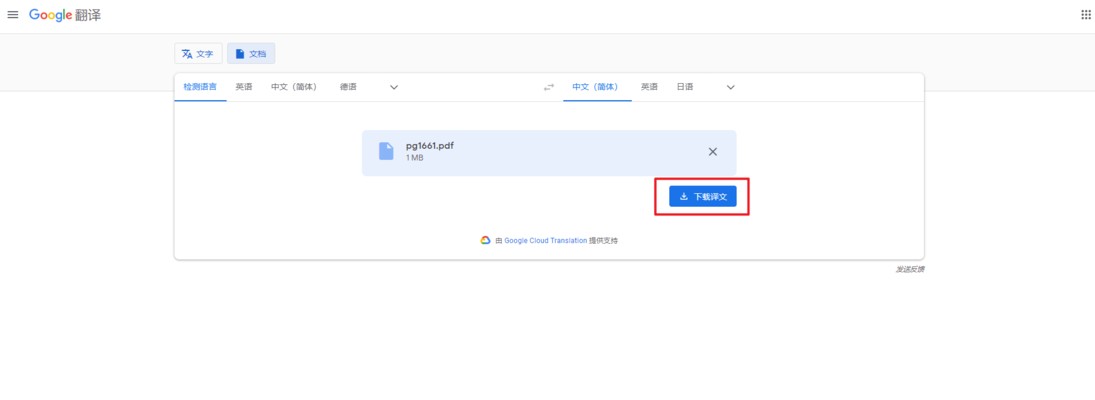Switch to the 文字 text mode
Image resolution: width=1095 pixels, height=400 pixels.
click(198, 54)
